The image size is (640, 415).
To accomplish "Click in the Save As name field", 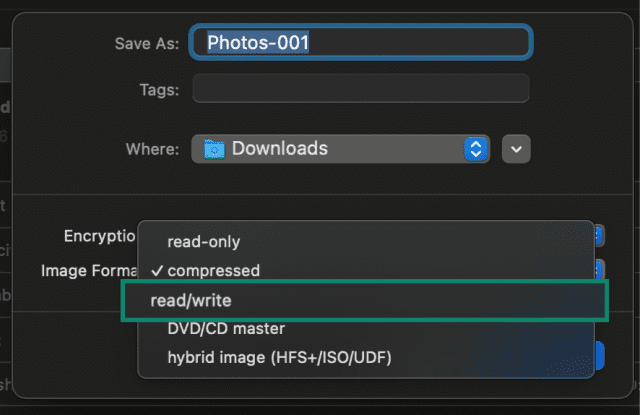I will point(361,42).
